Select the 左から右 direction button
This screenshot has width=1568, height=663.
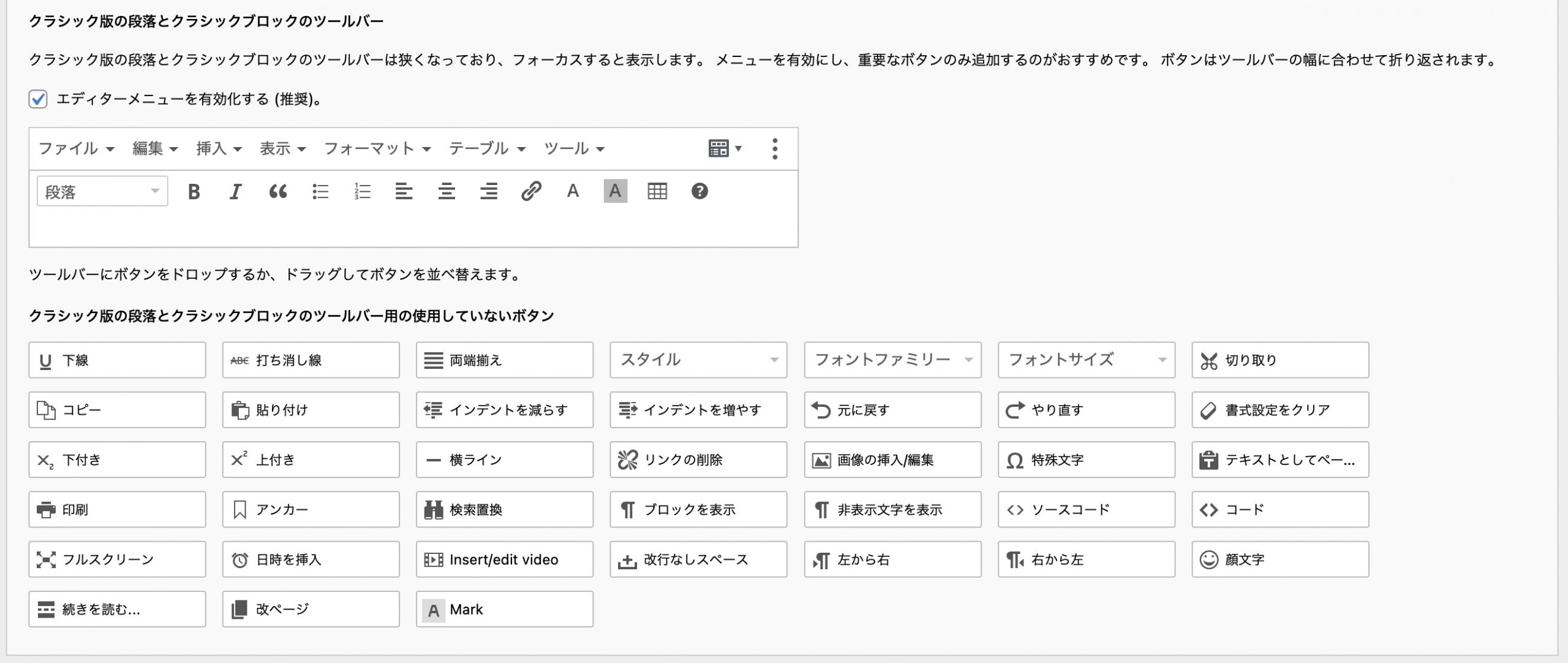(892, 559)
